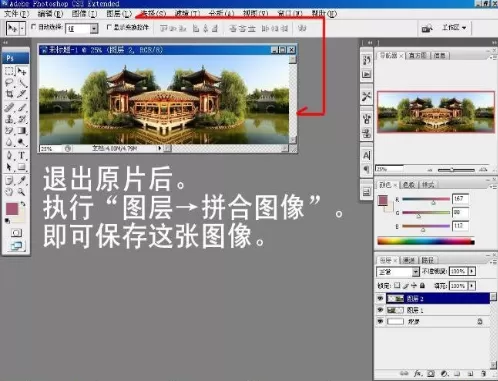
Task: Select the Move tool in toolbox
Action: tap(22, 71)
